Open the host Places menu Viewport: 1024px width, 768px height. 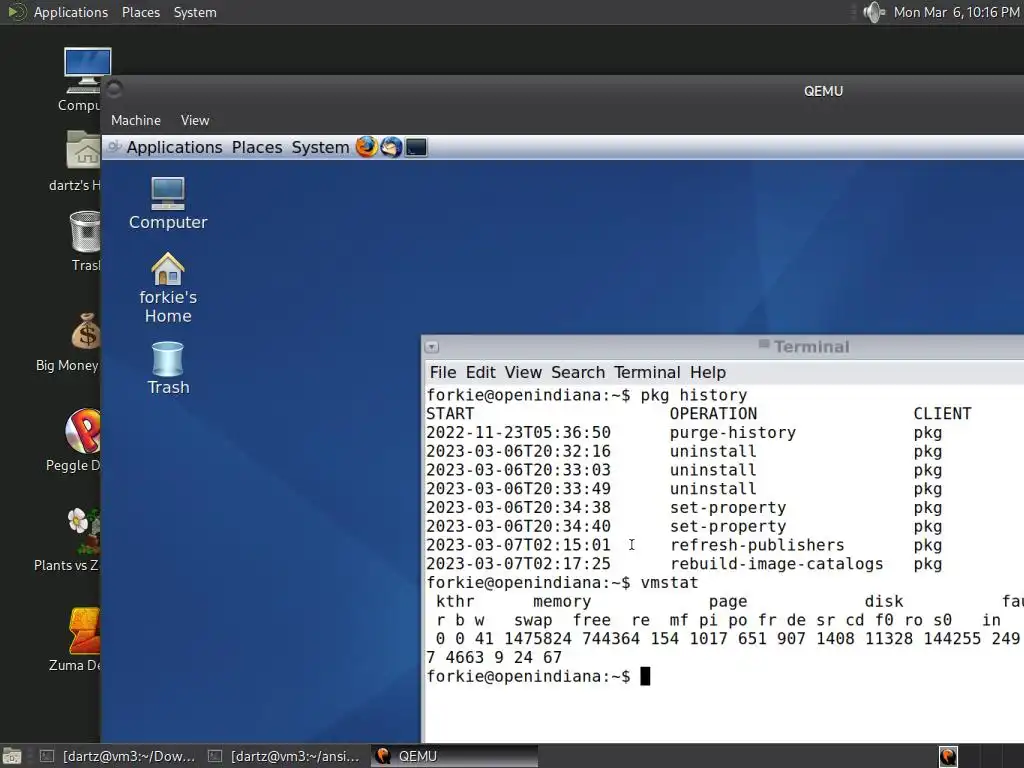[x=140, y=12]
